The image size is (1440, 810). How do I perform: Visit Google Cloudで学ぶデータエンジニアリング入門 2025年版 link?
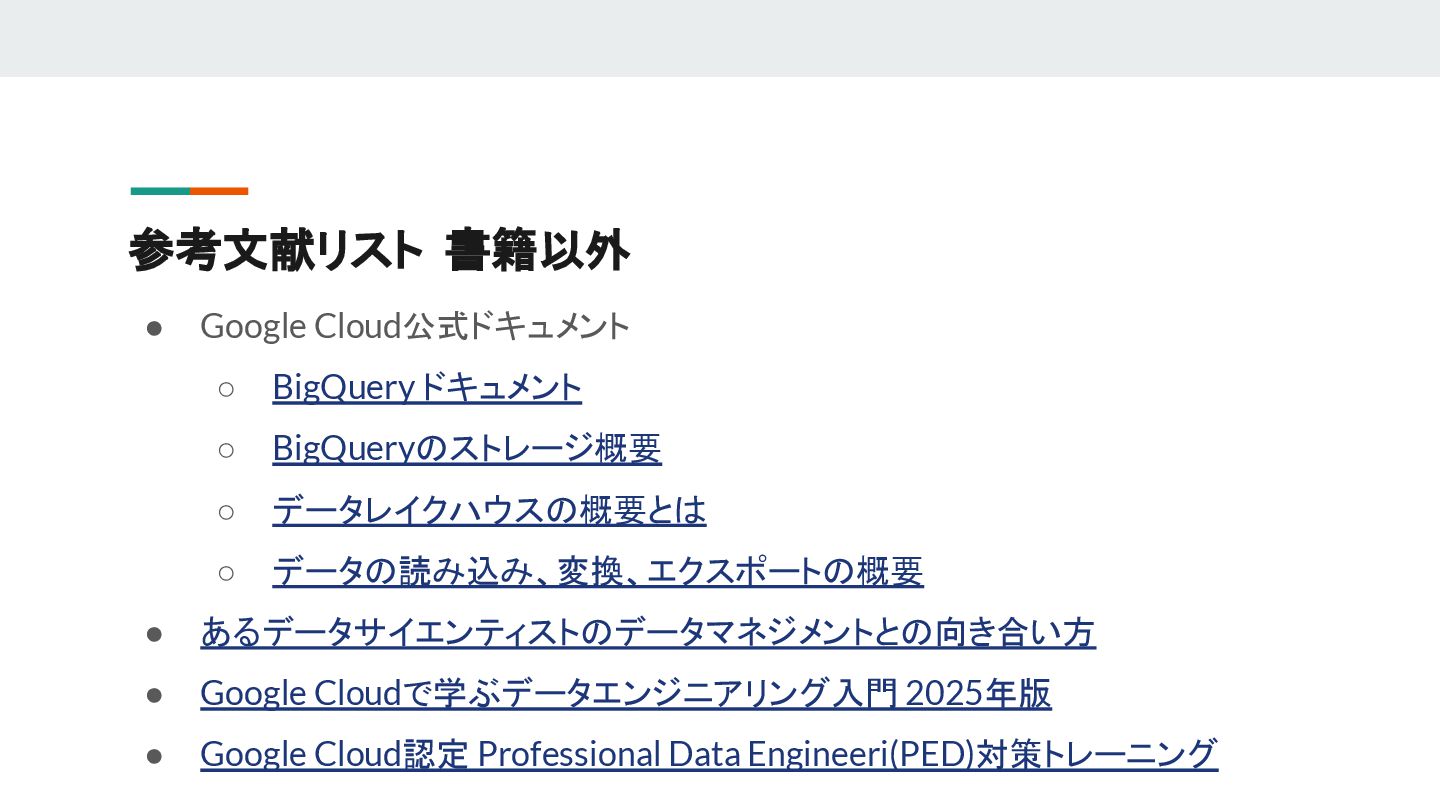point(626,693)
